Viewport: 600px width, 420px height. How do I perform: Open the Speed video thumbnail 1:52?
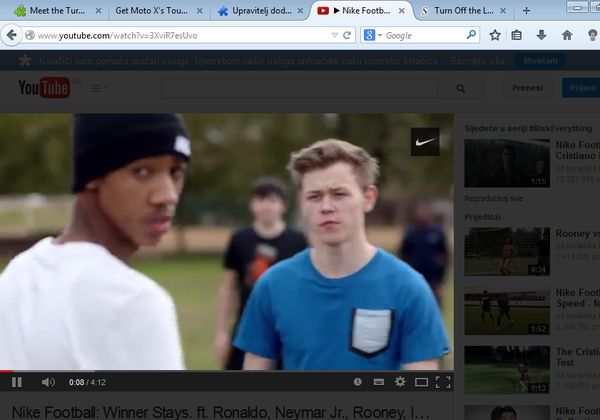(x=507, y=311)
